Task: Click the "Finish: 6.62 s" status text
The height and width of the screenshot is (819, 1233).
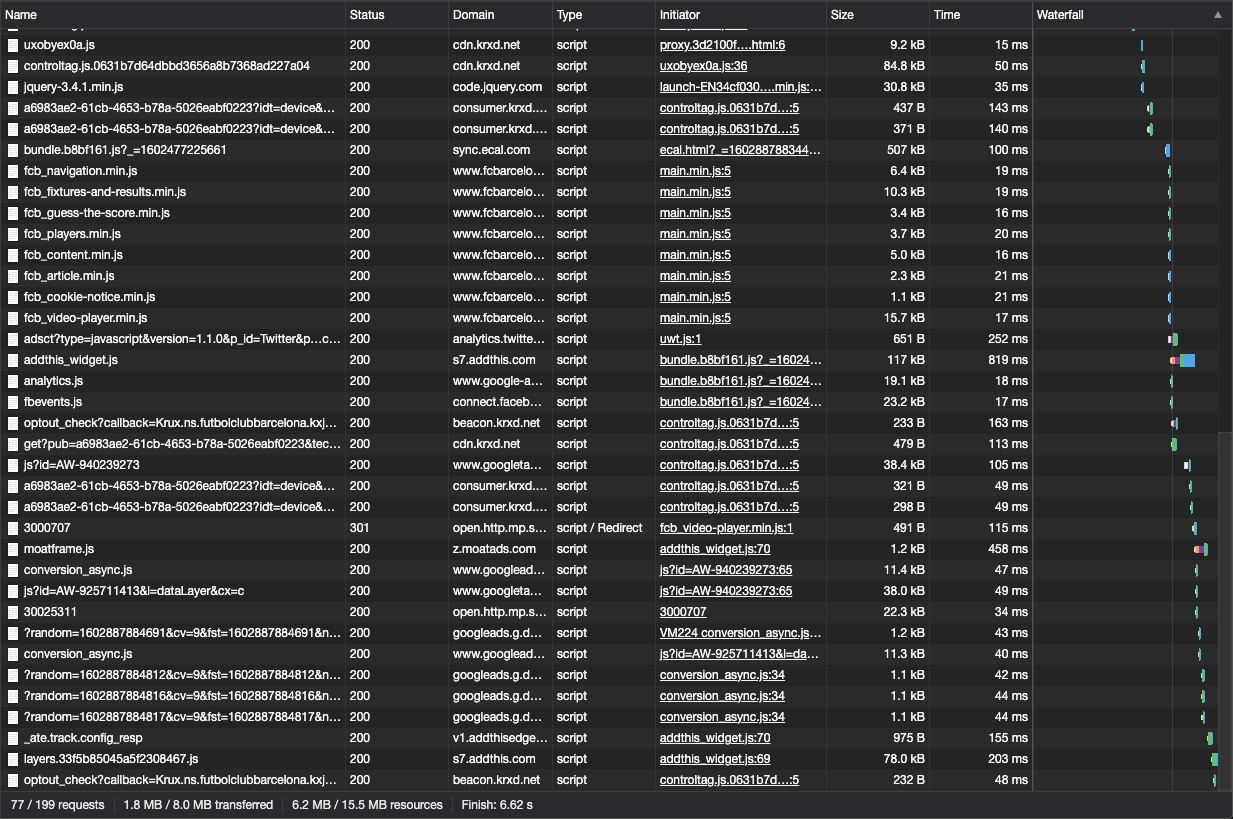Action: 497,805
